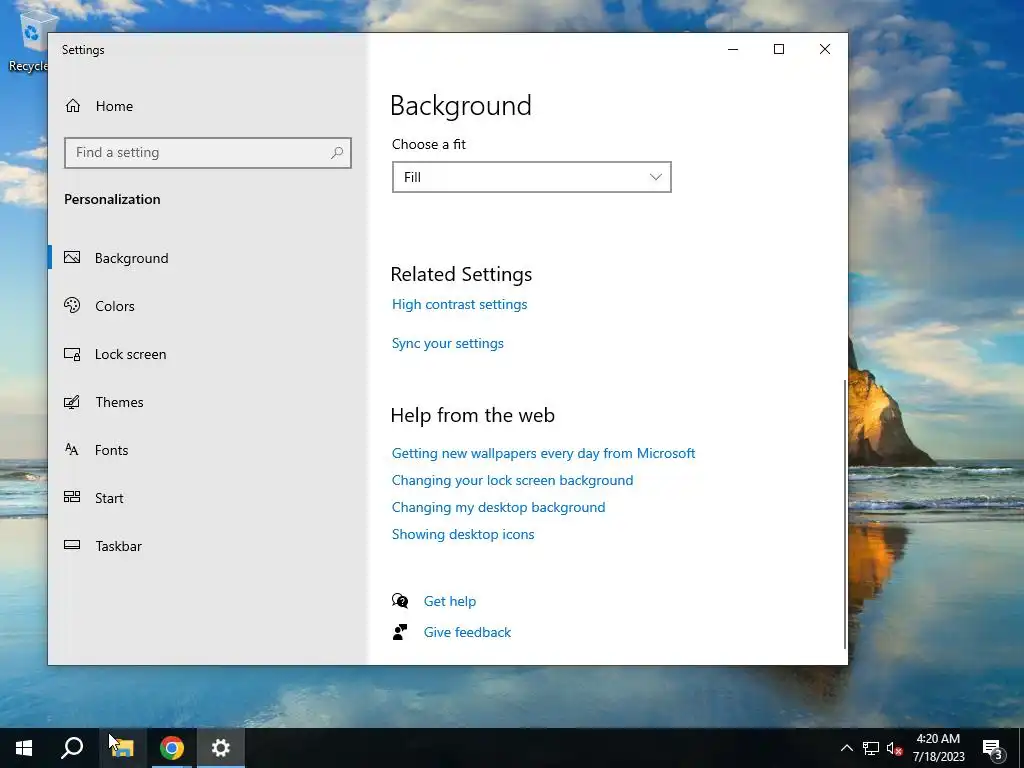Launch Google Chrome from the taskbar
Viewport: 1024px width, 768px height.
pyautogui.click(x=172, y=748)
